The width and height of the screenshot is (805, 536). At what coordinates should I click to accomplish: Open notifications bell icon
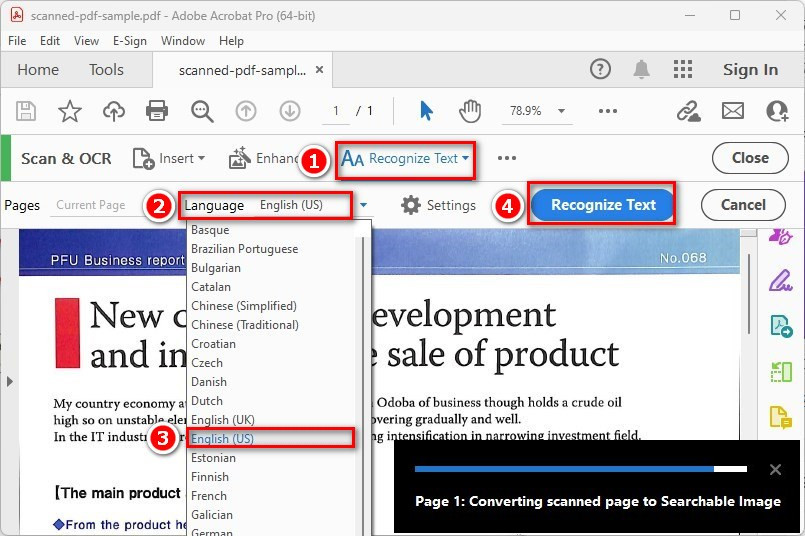tap(641, 70)
